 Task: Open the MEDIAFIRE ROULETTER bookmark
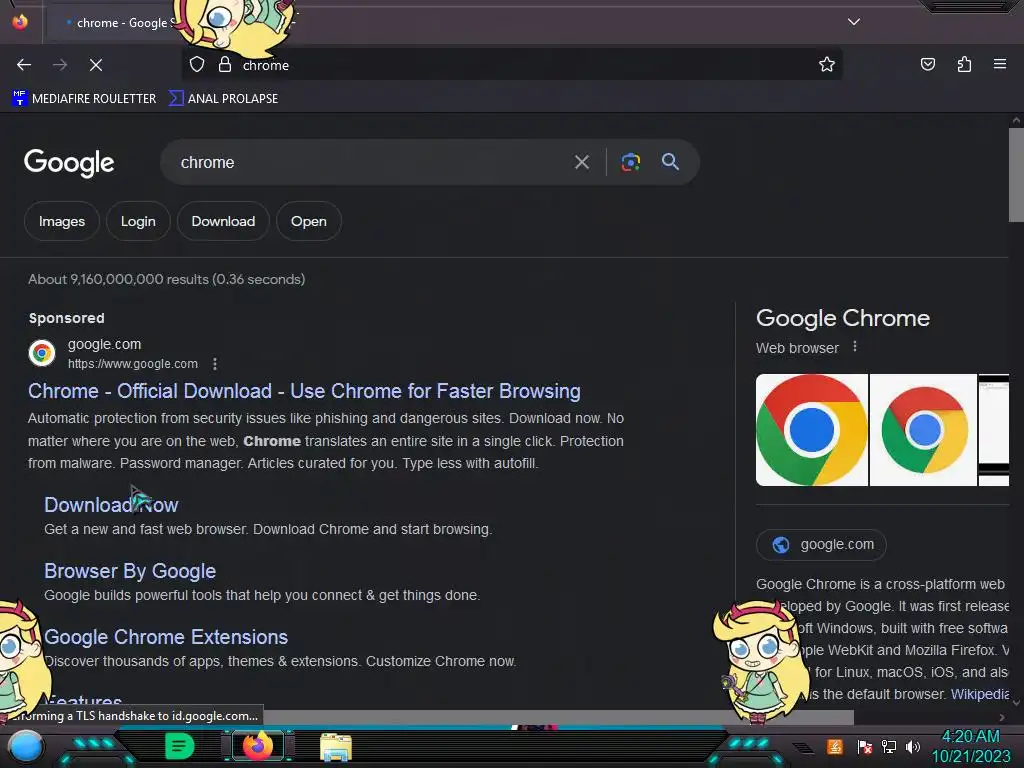tap(84, 99)
